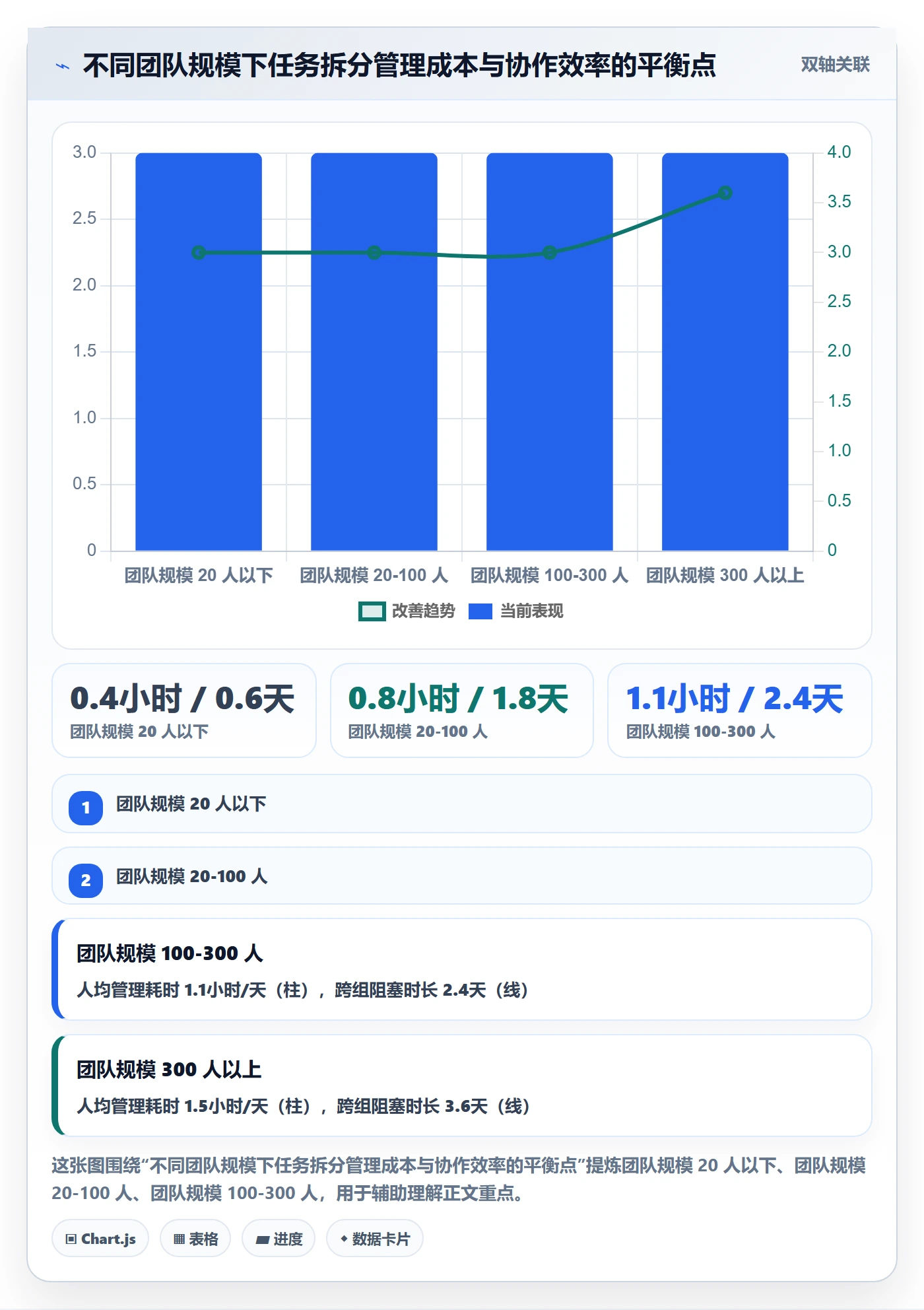Open the 0.4小时 / 0.6天 data card
This screenshot has width=924, height=1310.
[x=184, y=710]
